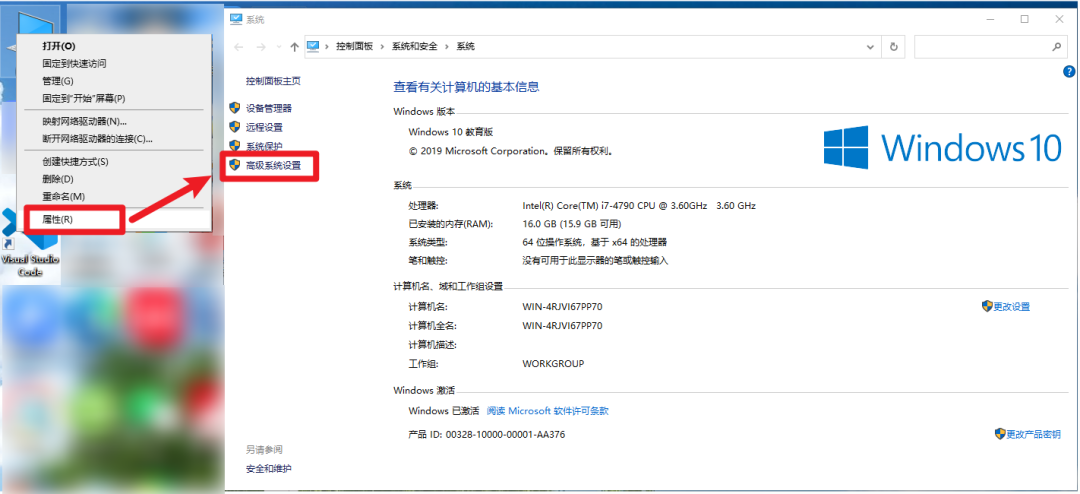Screen dimensions: 1080x494
Task: Click the search magnifier icon
Action: [x=1056, y=47]
